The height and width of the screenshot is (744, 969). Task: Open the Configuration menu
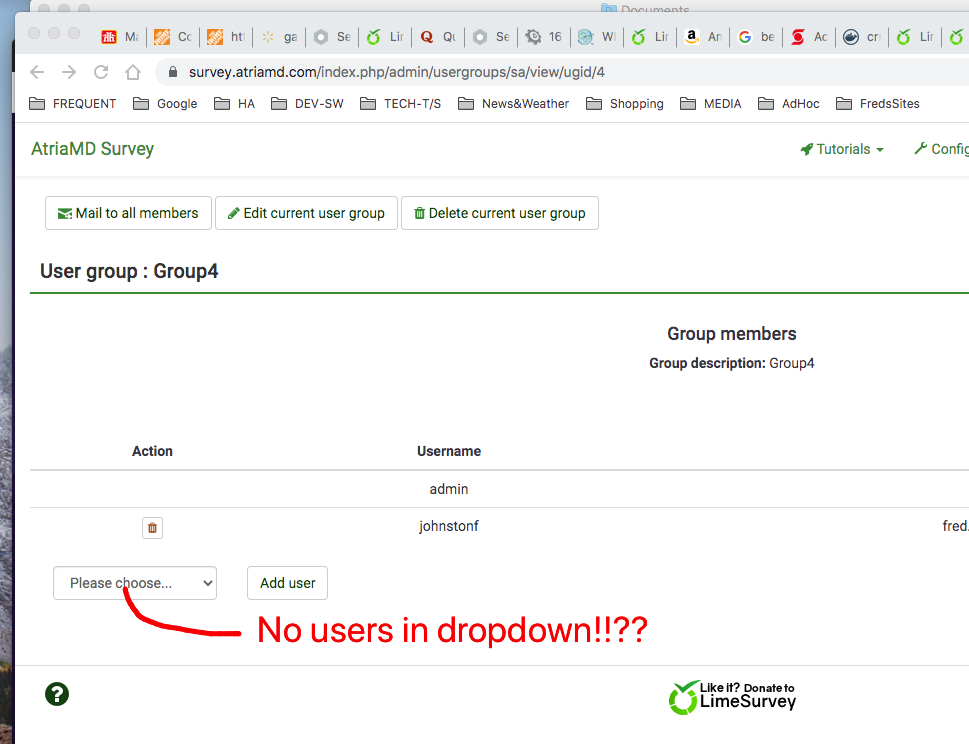pyautogui.click(x=940, y=149)
